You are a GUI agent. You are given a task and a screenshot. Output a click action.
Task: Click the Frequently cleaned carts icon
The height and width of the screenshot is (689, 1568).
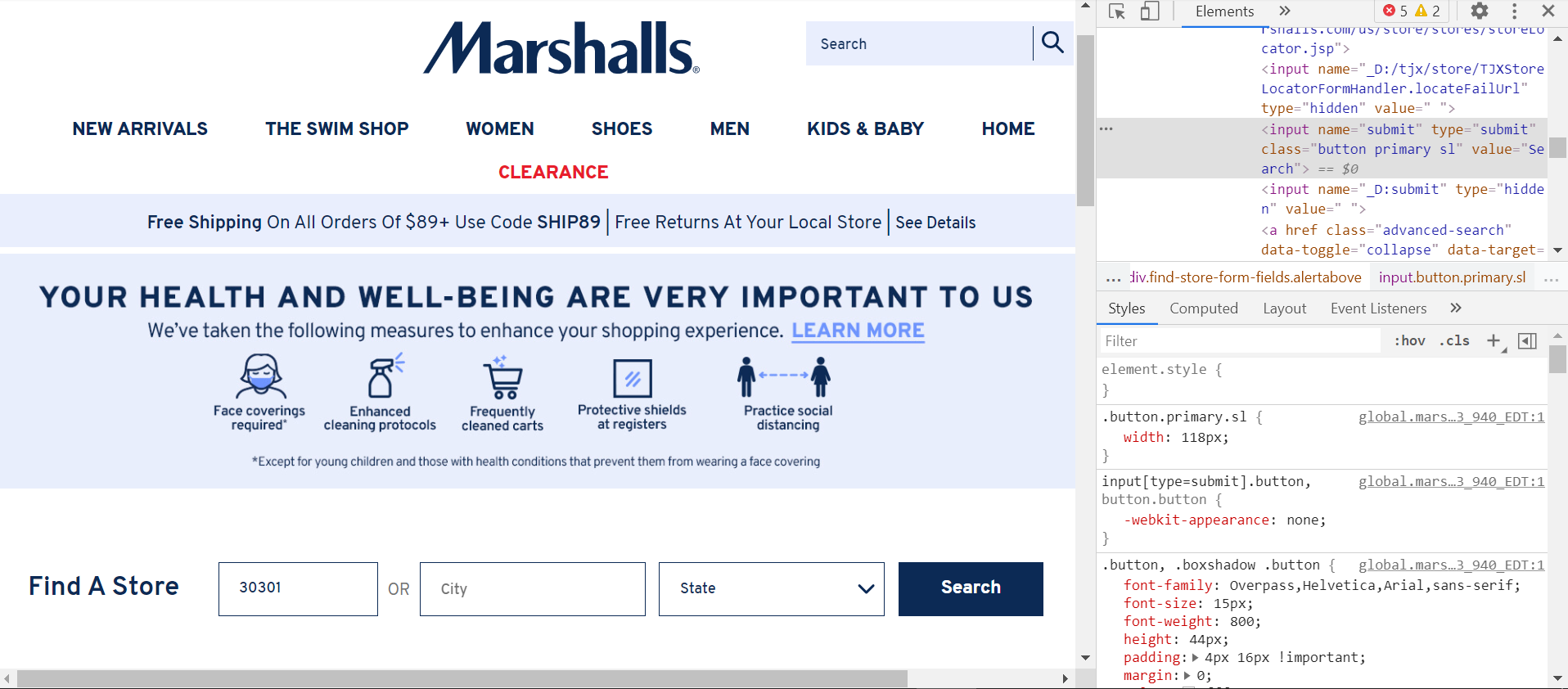[502, 378]
